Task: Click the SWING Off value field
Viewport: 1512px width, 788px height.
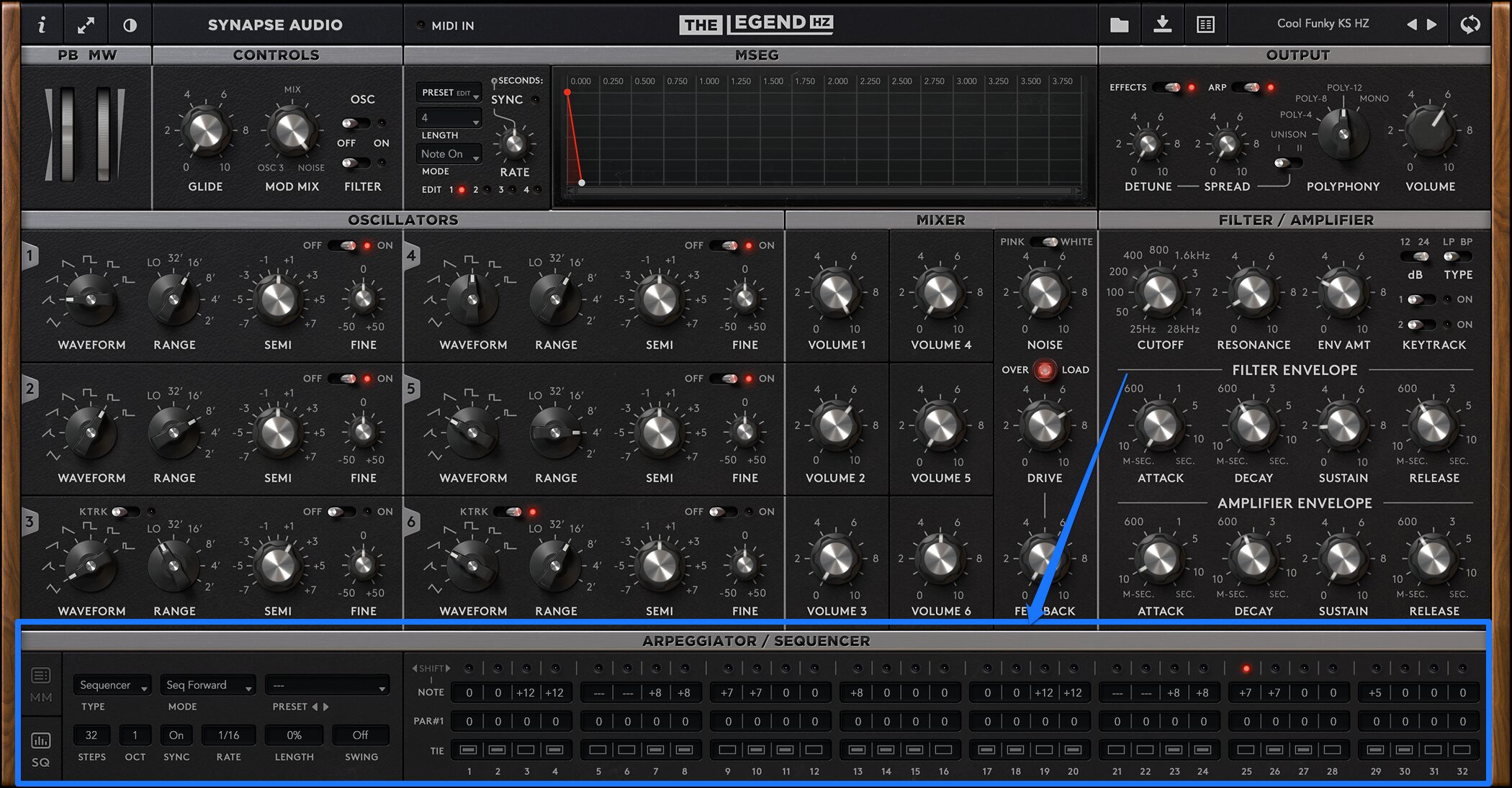Action: (x=361, y=735)
